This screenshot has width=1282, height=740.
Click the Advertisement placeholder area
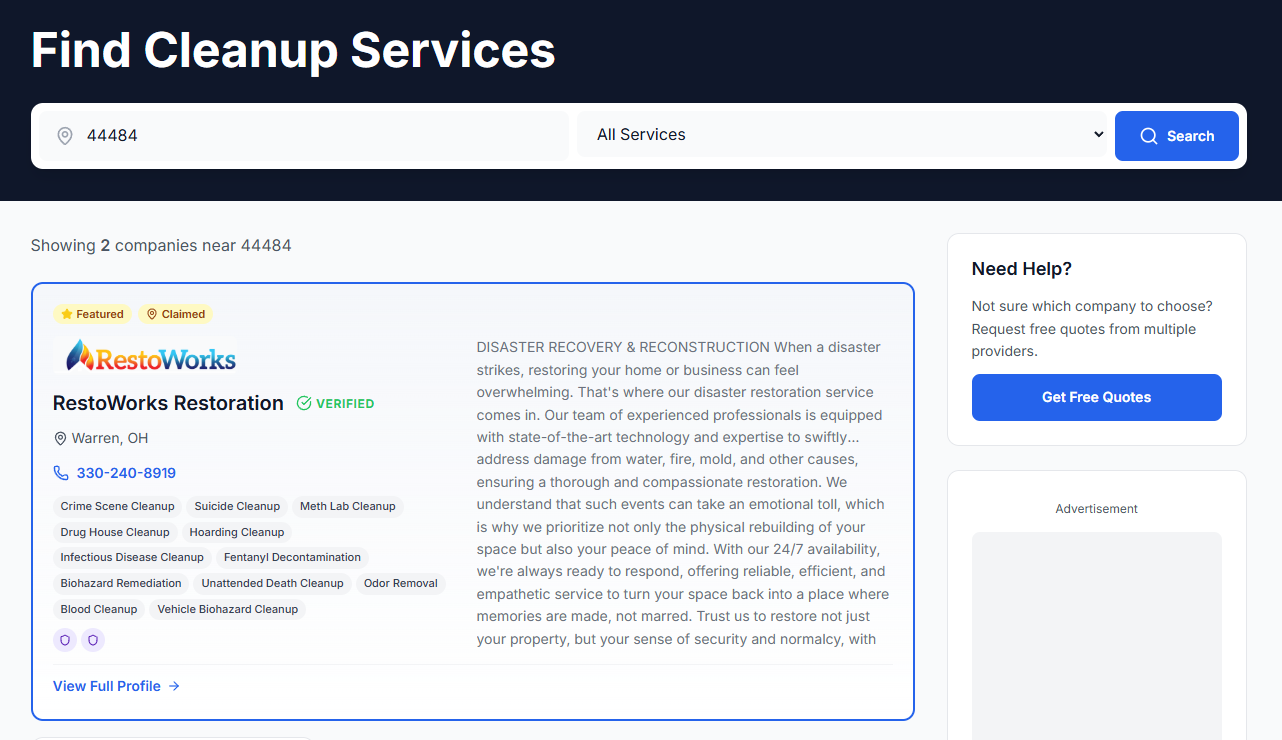pyautogui.click(x=1096, y=636)
